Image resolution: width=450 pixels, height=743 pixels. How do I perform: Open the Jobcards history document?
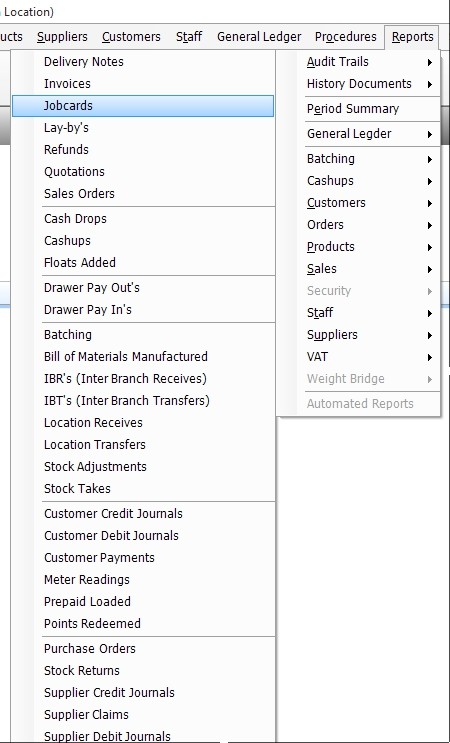143,106
